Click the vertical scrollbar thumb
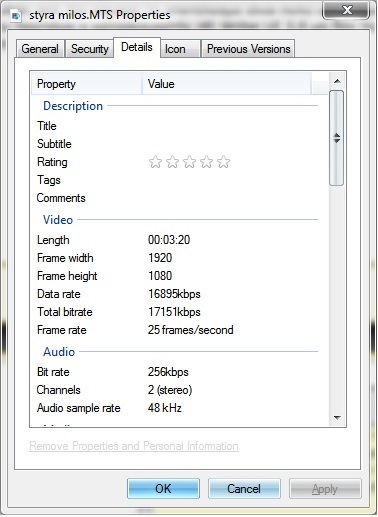 pyautogui.click(x=337, y=138)
